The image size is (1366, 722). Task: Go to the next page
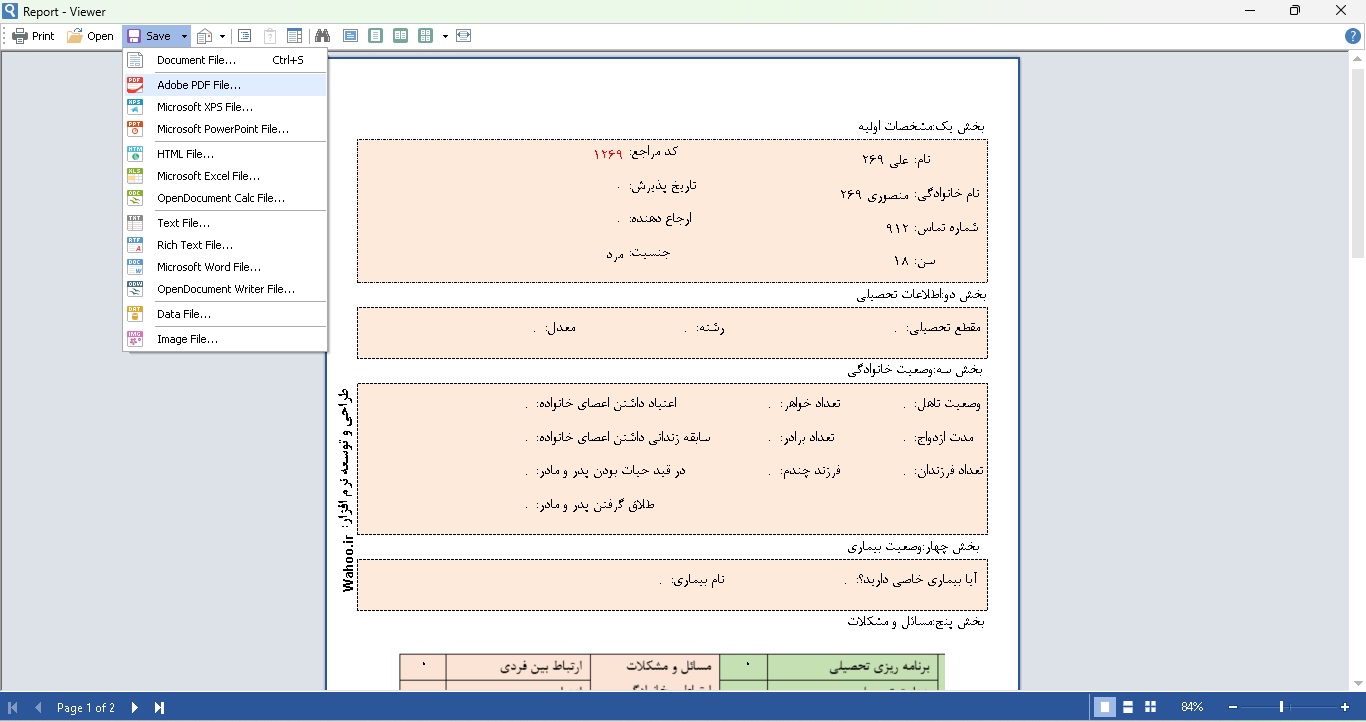point(135,707)
